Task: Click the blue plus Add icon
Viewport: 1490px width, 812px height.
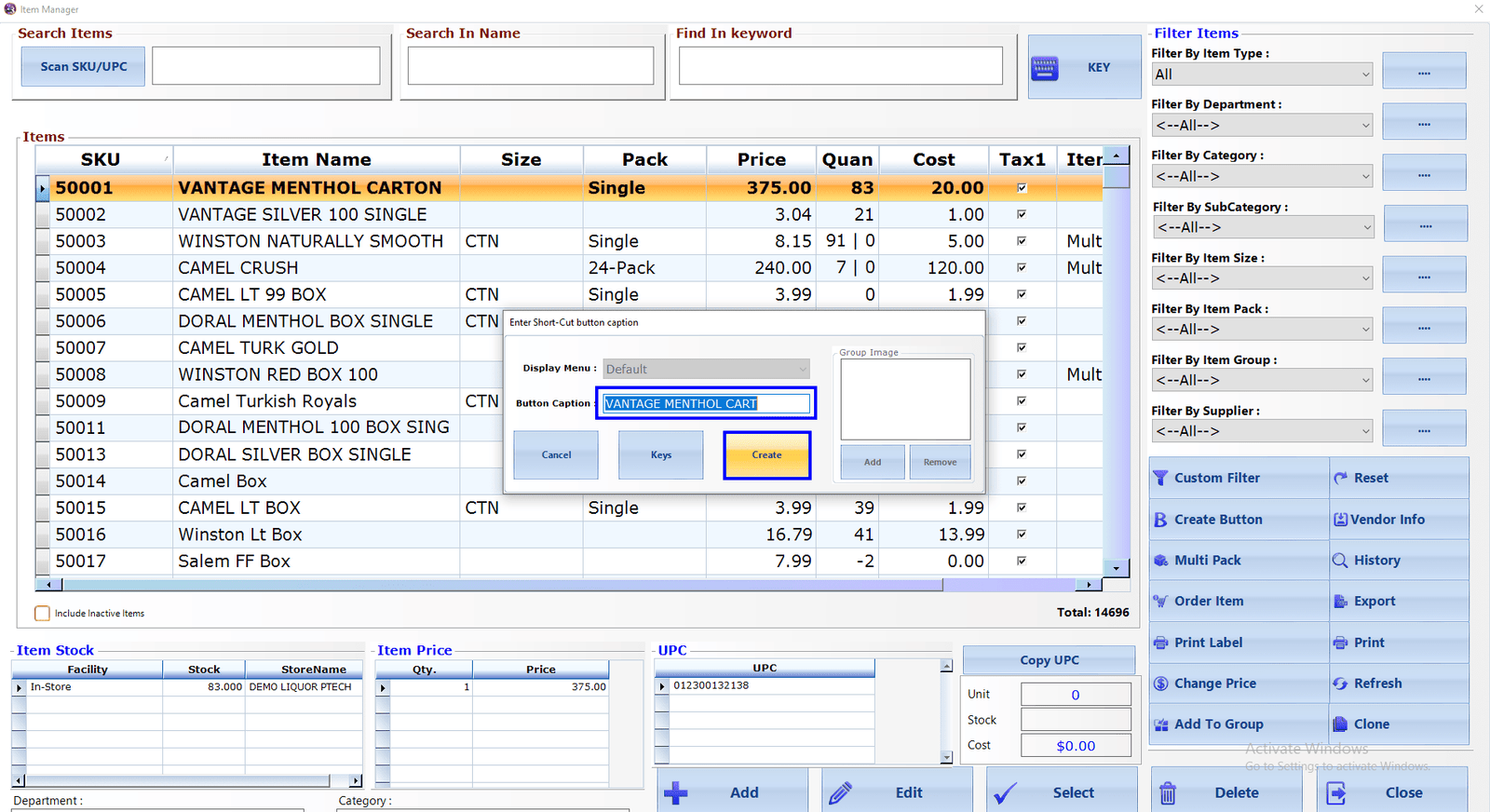Action: (x=676, y=793)
